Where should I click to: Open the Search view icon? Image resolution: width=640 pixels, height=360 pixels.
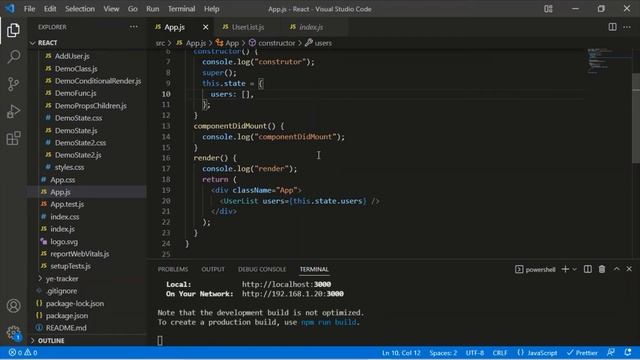(x=13, y=57)
